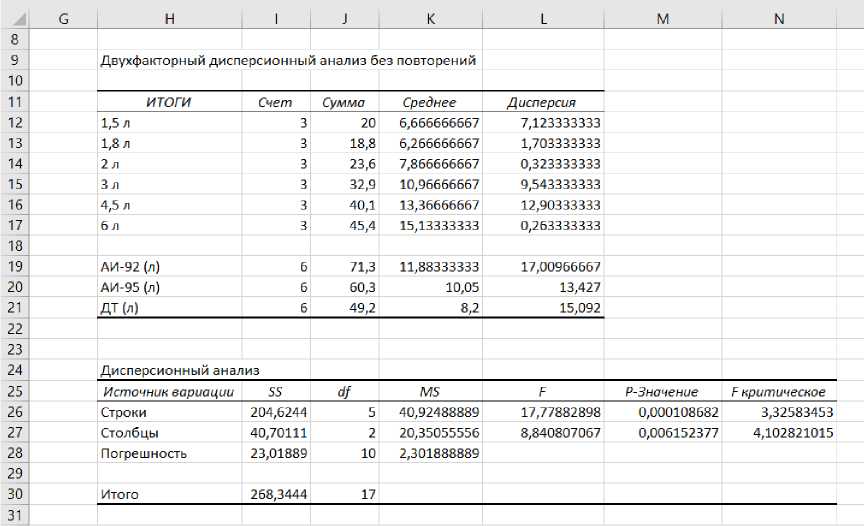Click row 11 header

[x=14, y=102]
